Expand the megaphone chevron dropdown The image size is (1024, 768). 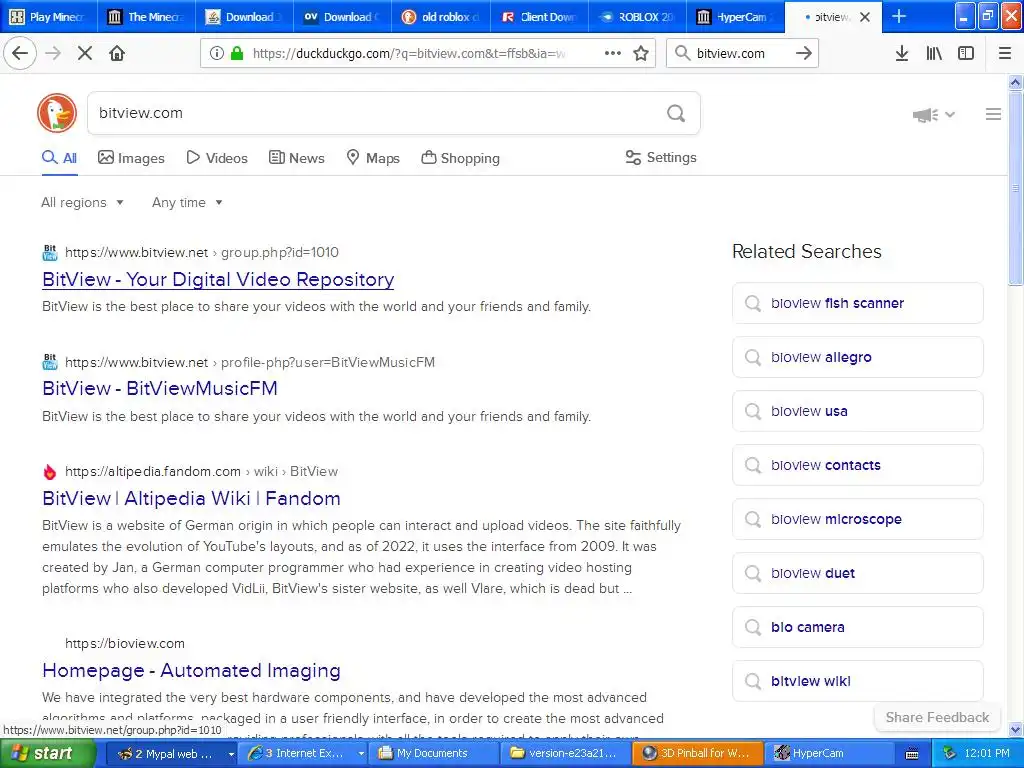pyautogui.click(x=950, y=114)
